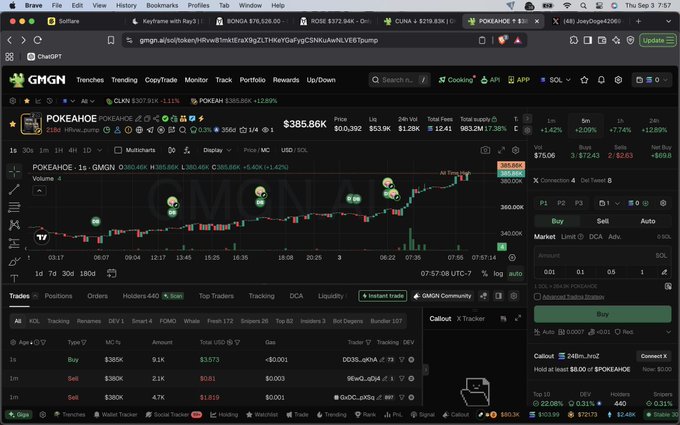Open the Trenches nav menu
Viewport: 680px width, 425px height.
[90, 80]
